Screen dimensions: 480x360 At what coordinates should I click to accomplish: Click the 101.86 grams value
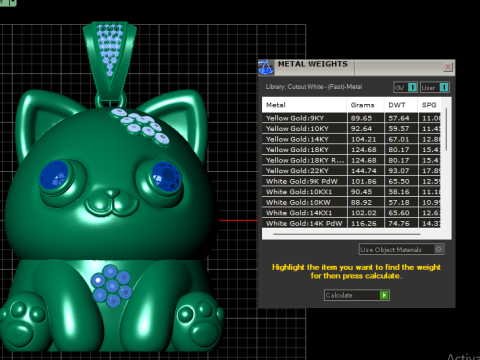click(x=364, y=181)
